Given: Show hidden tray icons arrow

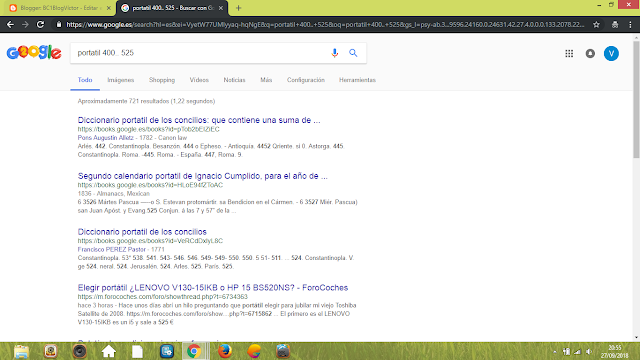Looking at the screenshot, I should coord(555,351).
